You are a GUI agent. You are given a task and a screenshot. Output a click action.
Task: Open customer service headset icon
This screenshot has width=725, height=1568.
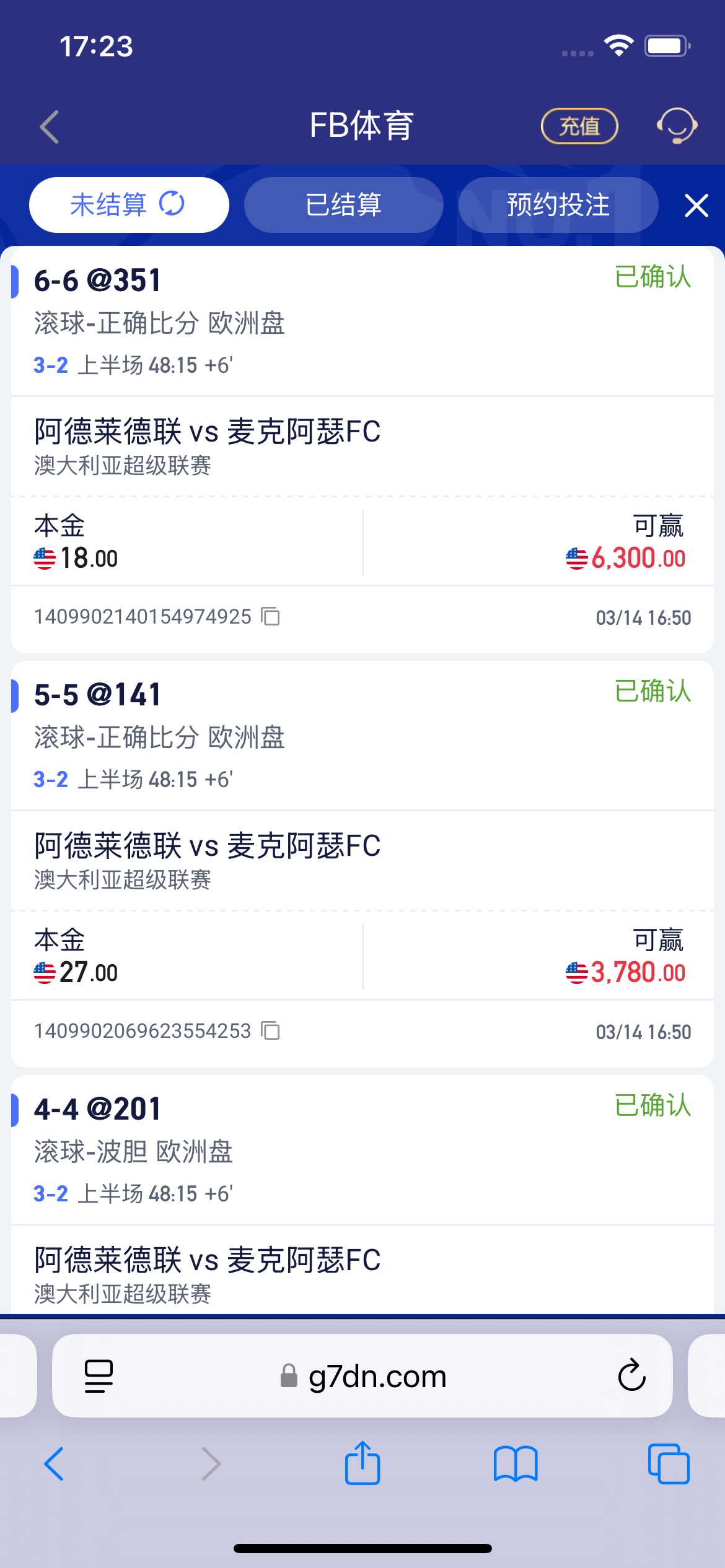point(677,126)
